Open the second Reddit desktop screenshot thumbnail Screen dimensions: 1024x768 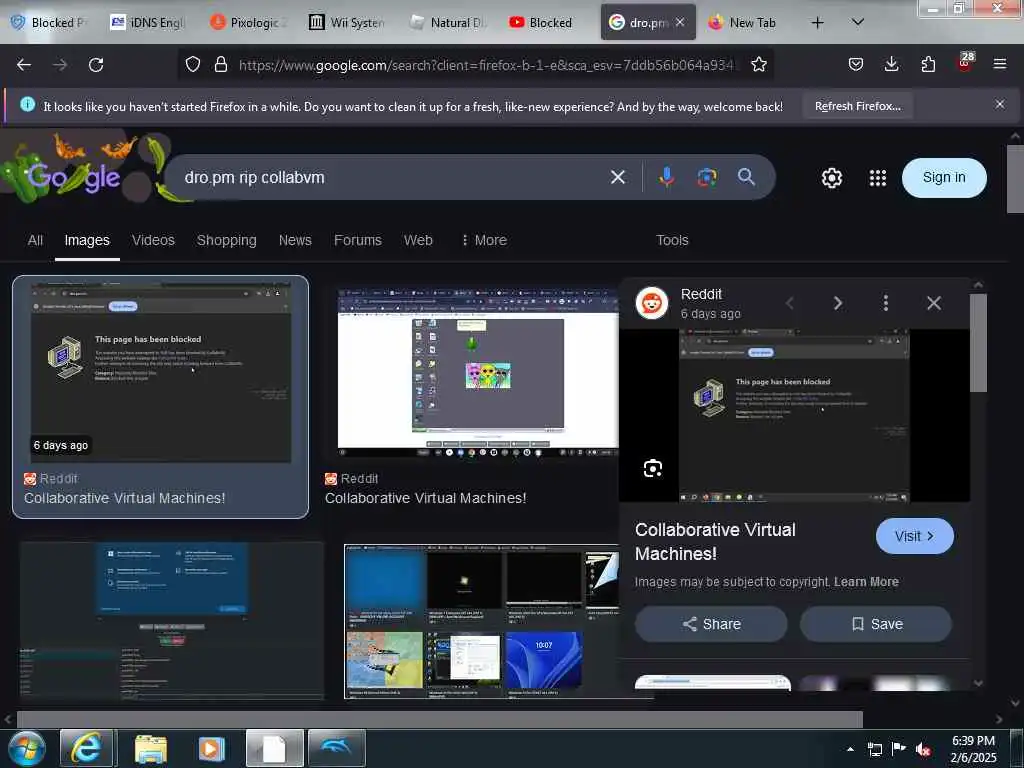[477, 372]
